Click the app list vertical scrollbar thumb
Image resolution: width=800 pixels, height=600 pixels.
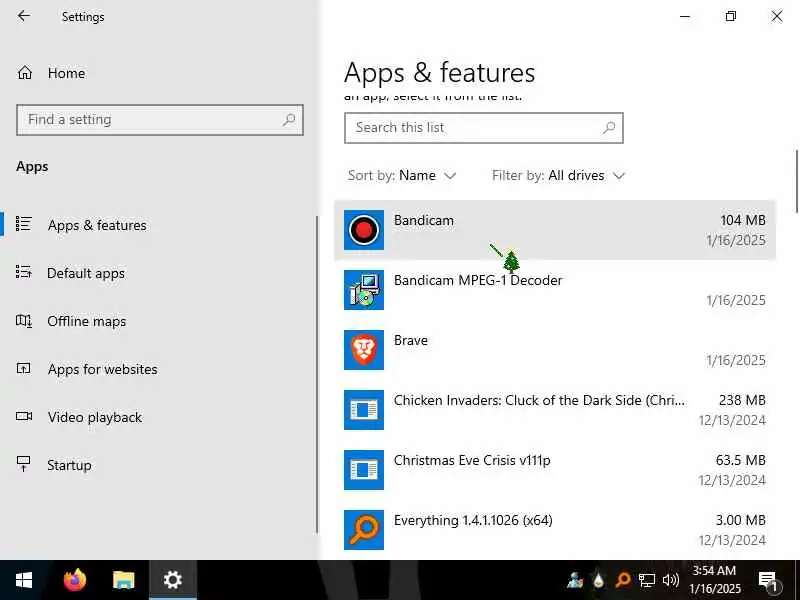[x=796, y=181]
